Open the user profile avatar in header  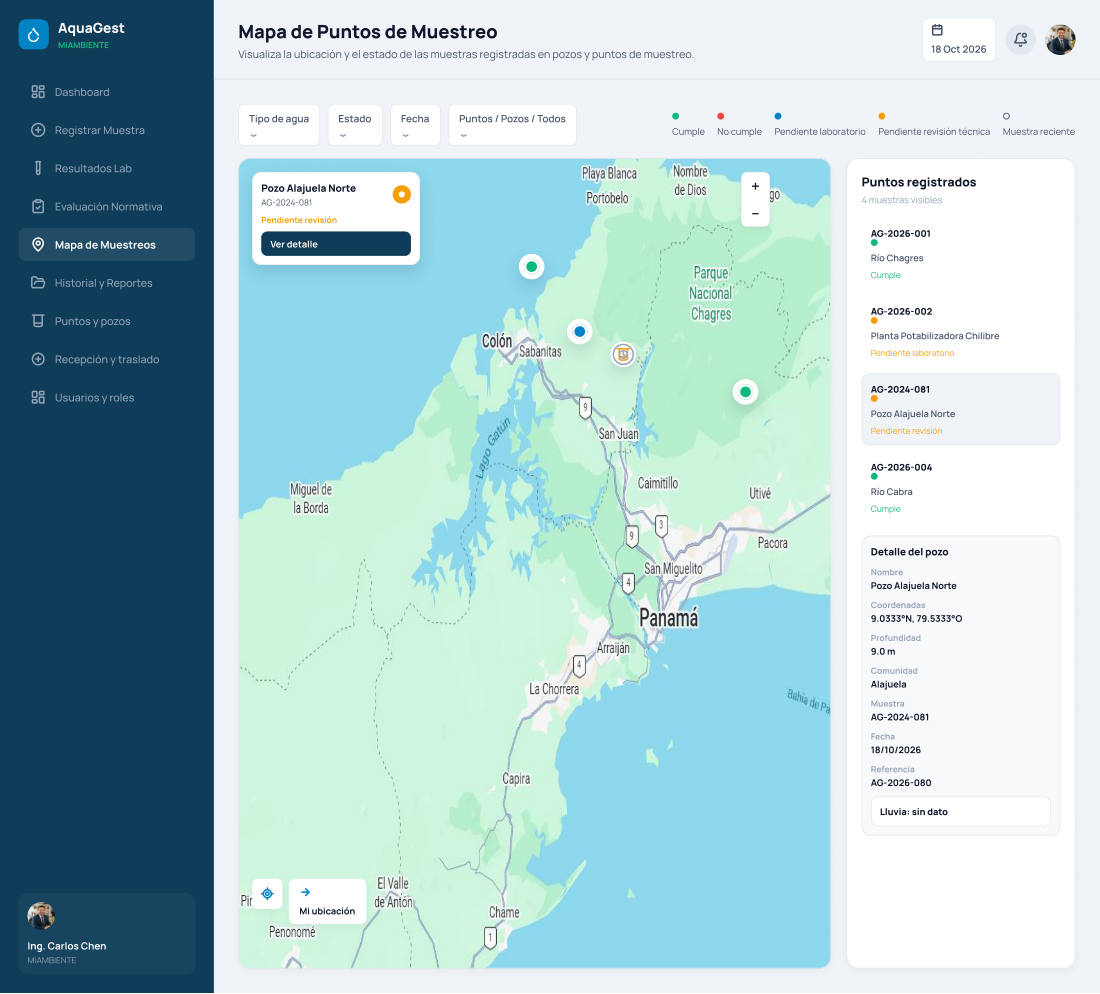click(1060, 39)
